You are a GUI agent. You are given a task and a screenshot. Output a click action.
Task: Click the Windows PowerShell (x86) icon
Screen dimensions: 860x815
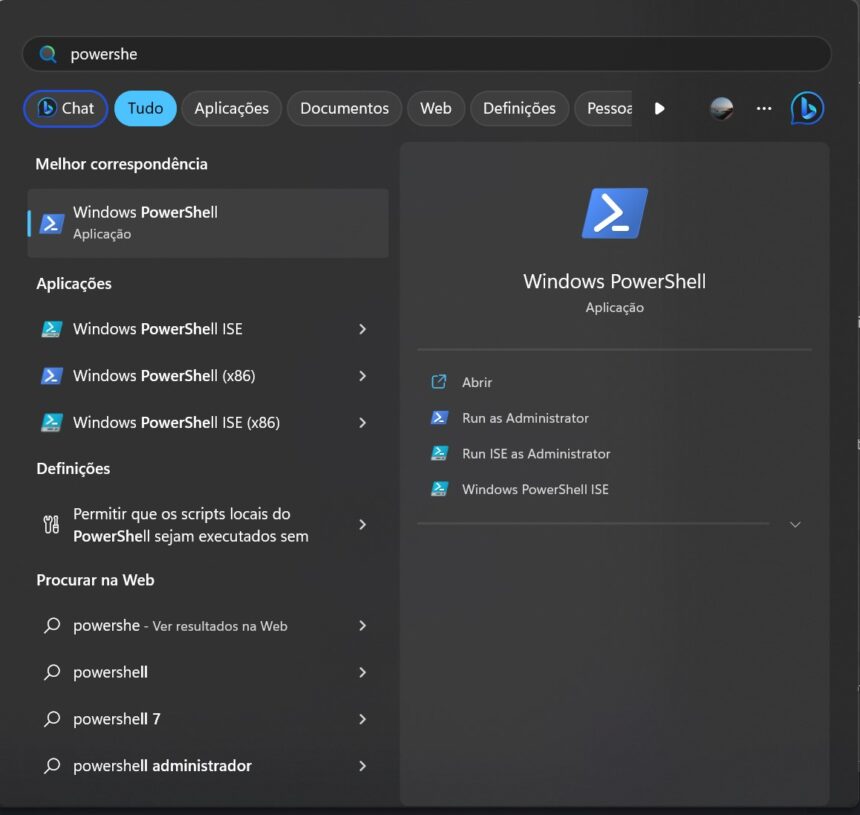tap(52, 375)
